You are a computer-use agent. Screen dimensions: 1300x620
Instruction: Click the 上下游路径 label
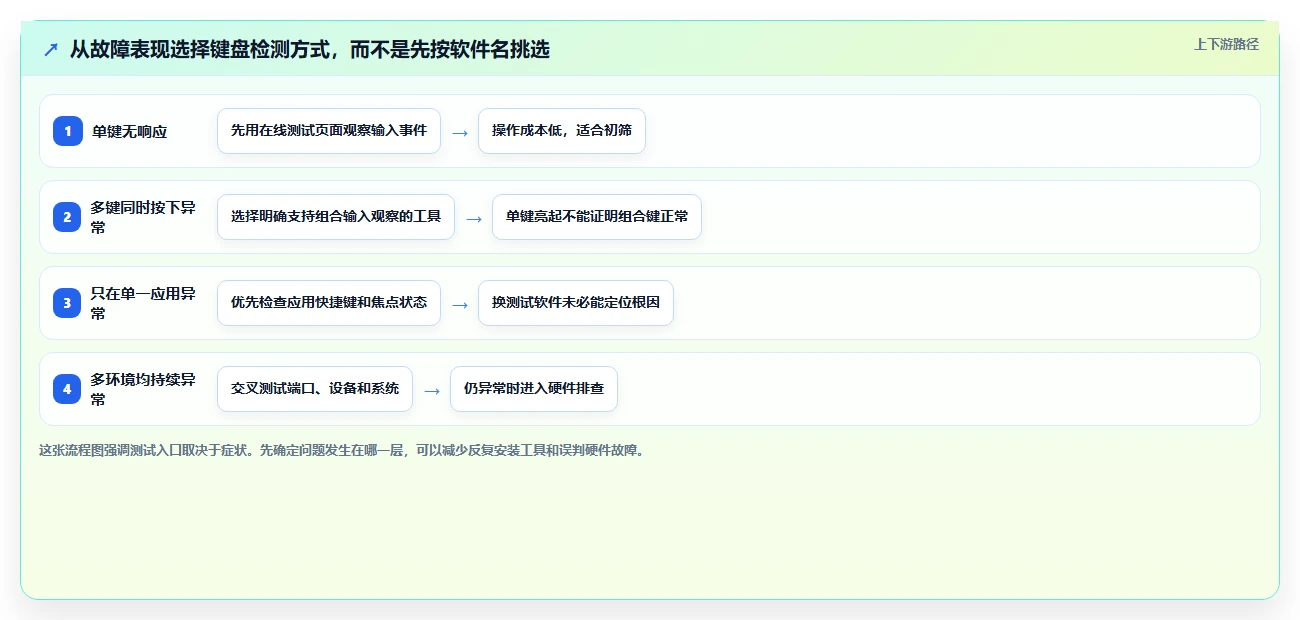(x=1226, y=44)
